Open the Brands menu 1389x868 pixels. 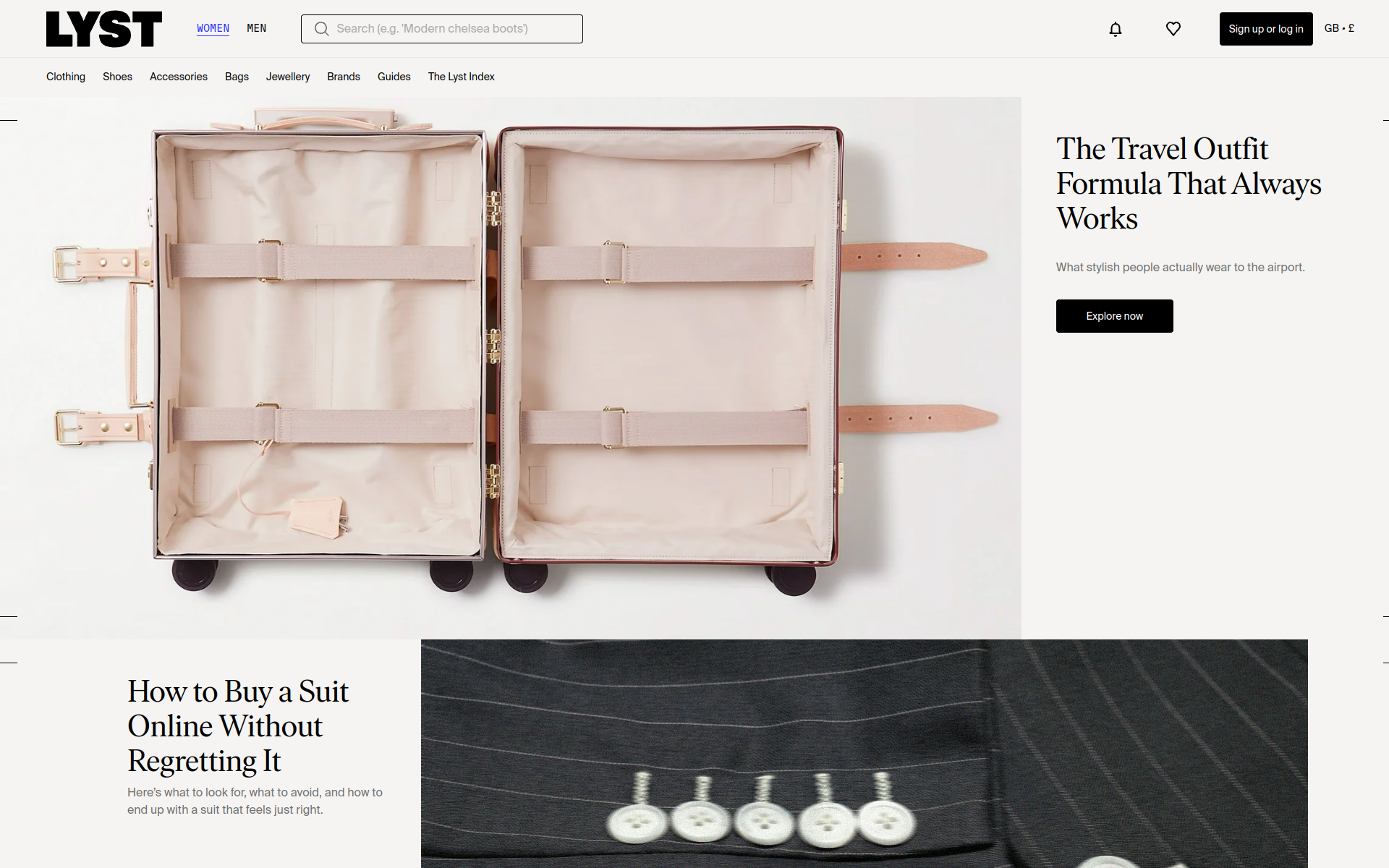click(344, 77)
